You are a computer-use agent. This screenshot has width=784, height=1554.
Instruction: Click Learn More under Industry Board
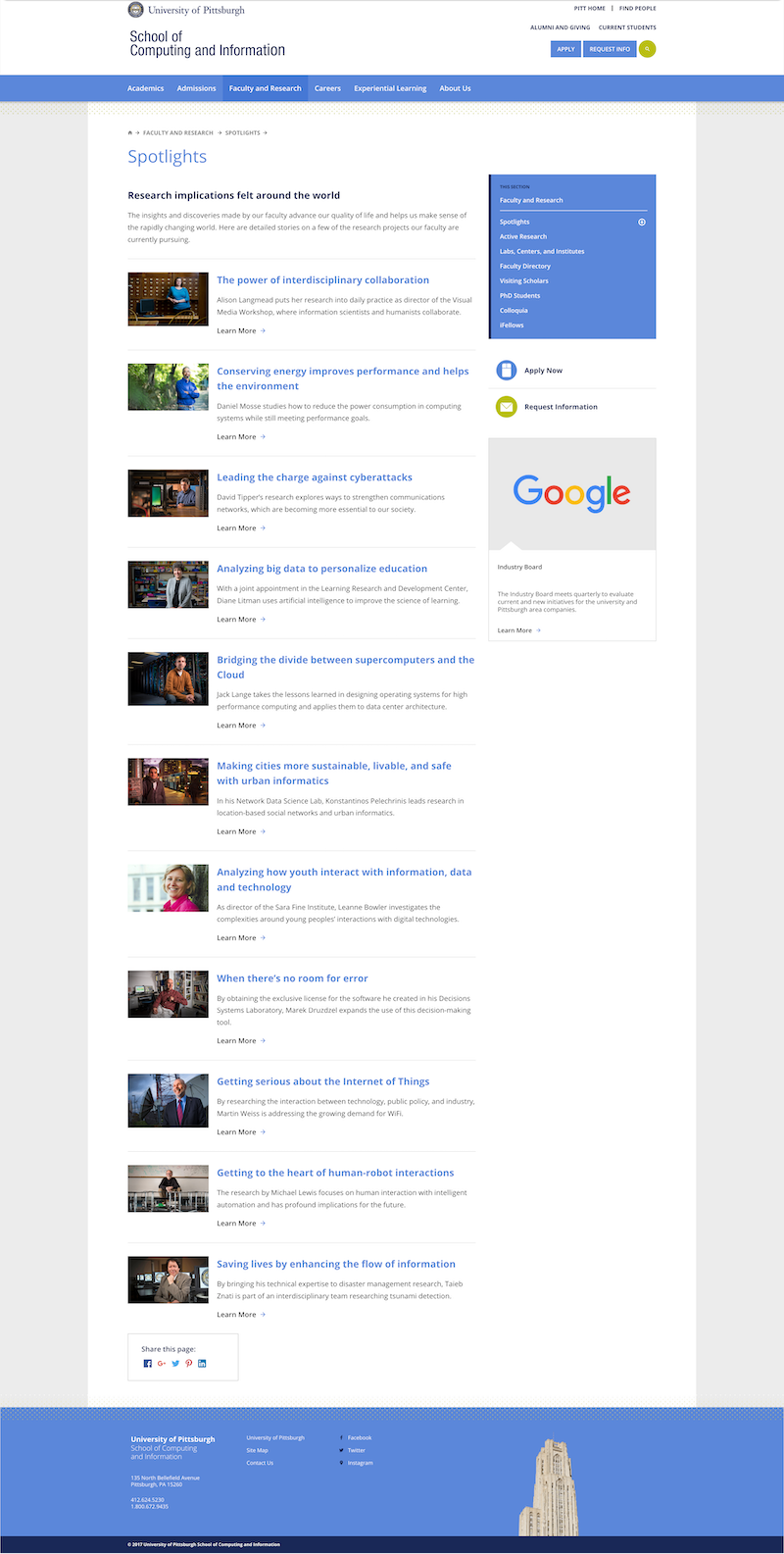click(x=518, y=630)
